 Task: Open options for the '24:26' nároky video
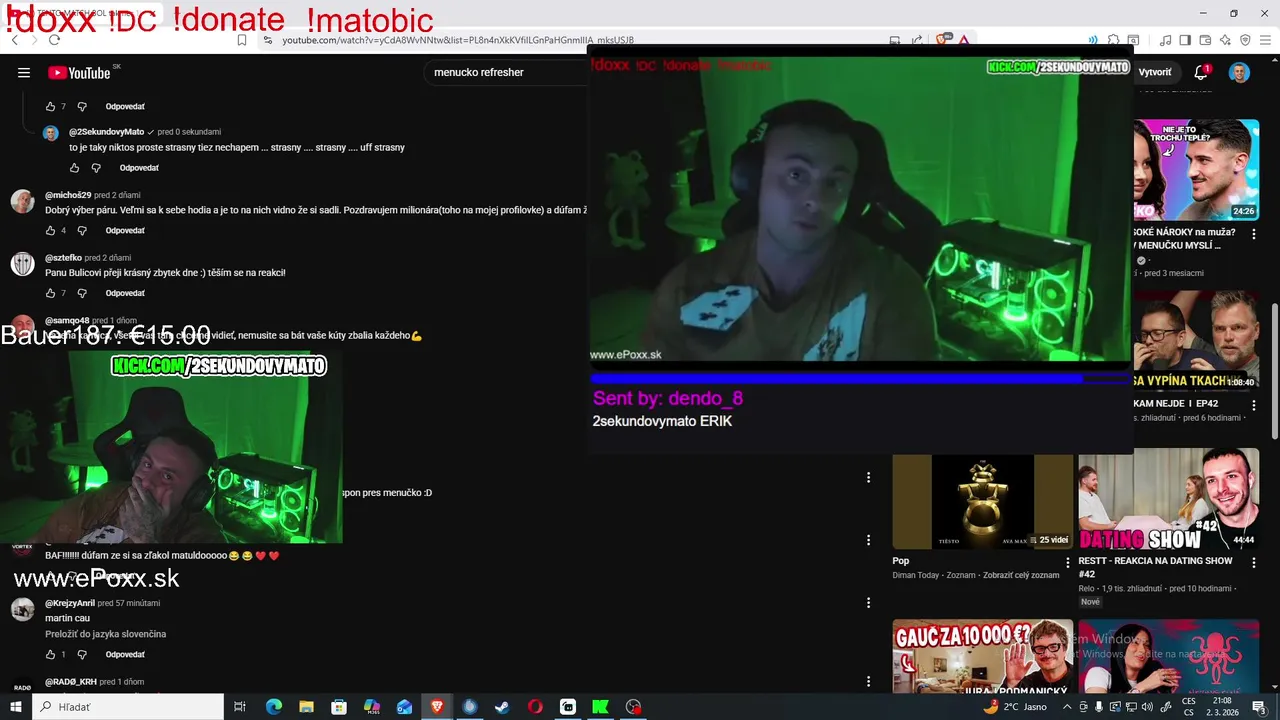pos(1254,235)
